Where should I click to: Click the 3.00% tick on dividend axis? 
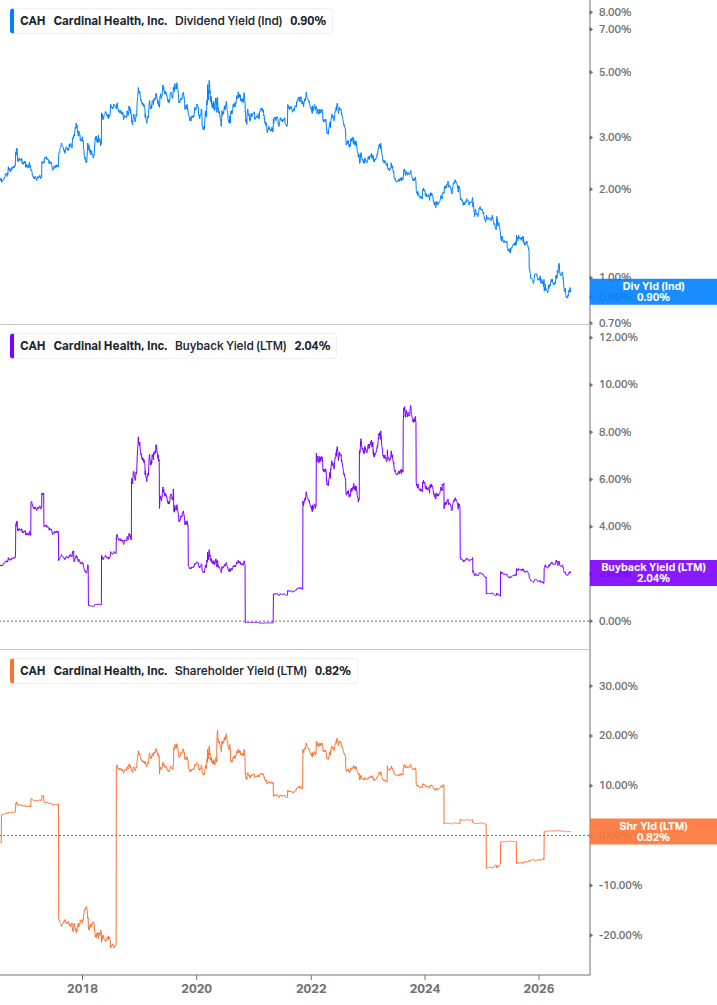[x=615, y=137]
